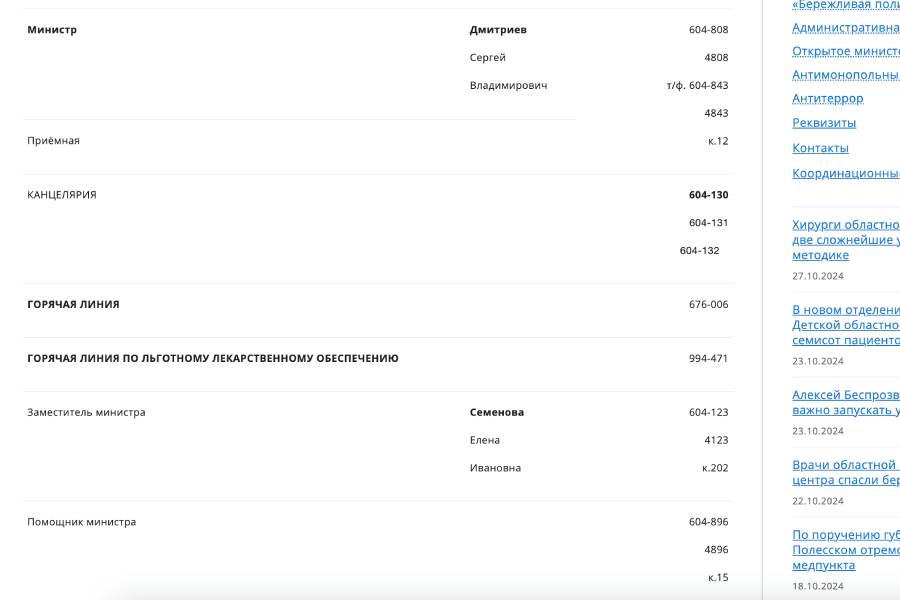Screen dimensions: 900x600
Task: Click the Помощник министра row label
Action: pos(81,522)
